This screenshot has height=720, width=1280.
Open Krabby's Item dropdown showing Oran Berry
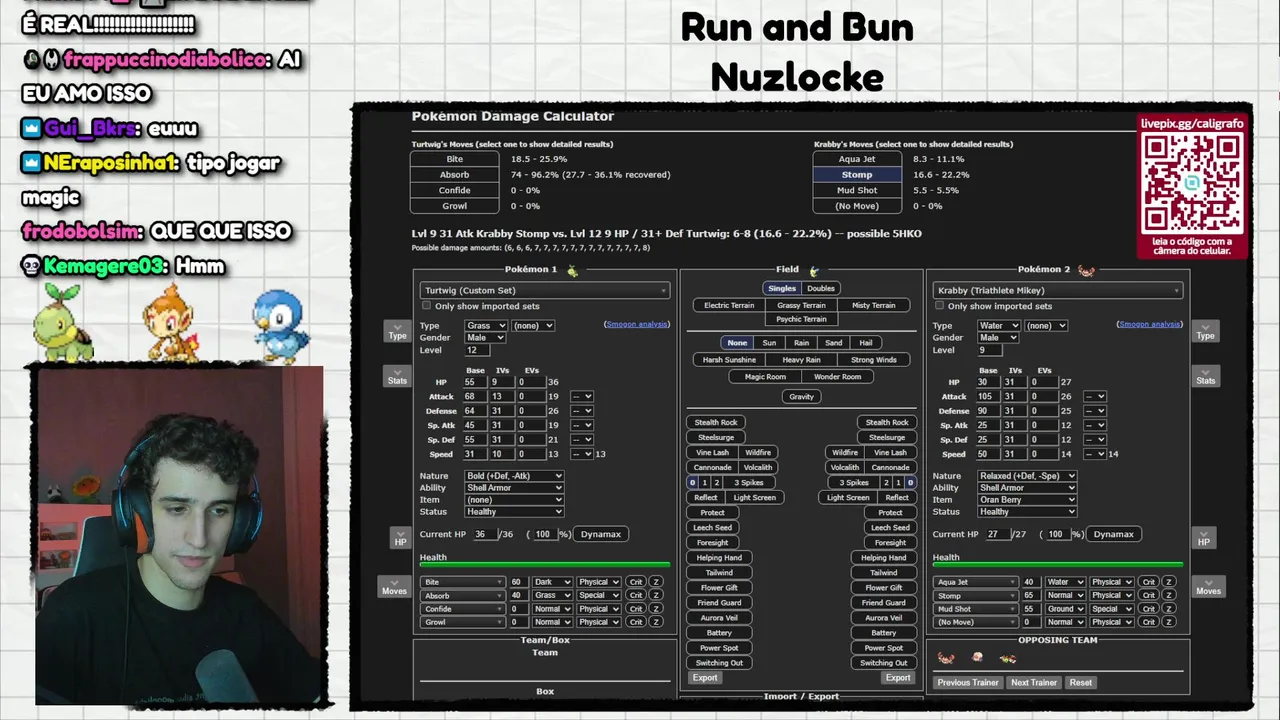[x=1027, y=500]
